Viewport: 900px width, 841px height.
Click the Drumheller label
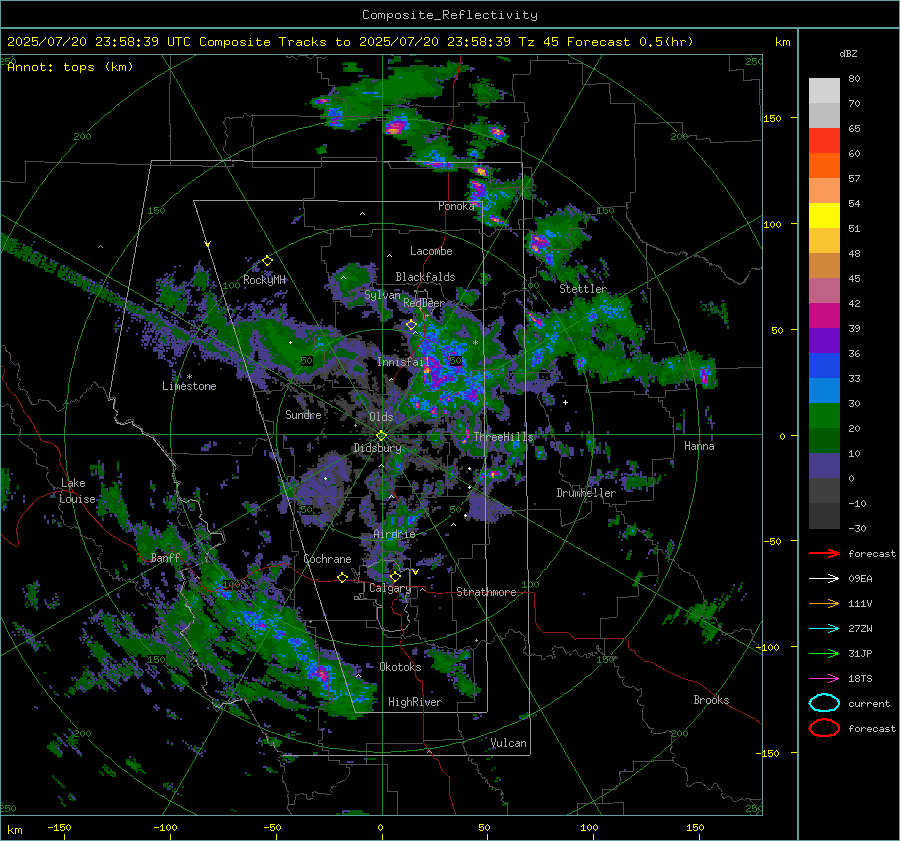[586, 493]
